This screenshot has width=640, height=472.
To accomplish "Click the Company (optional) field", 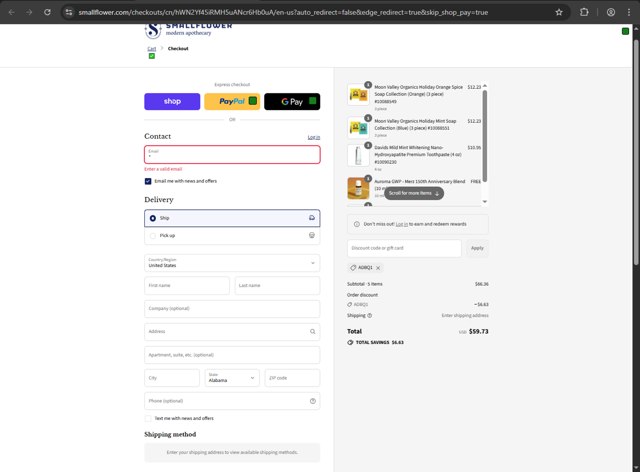I will point(232,309).
